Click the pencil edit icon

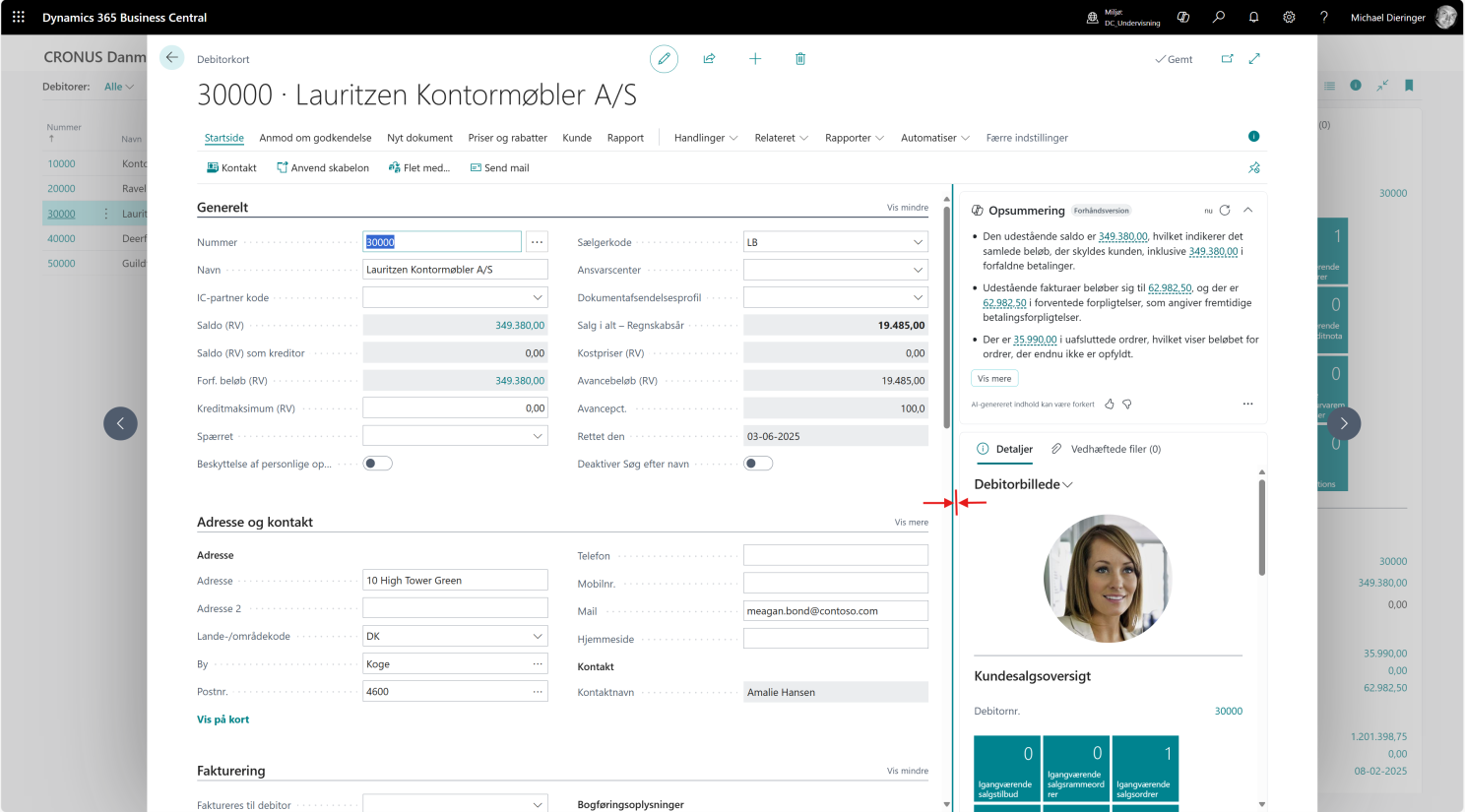click(664, 59)
